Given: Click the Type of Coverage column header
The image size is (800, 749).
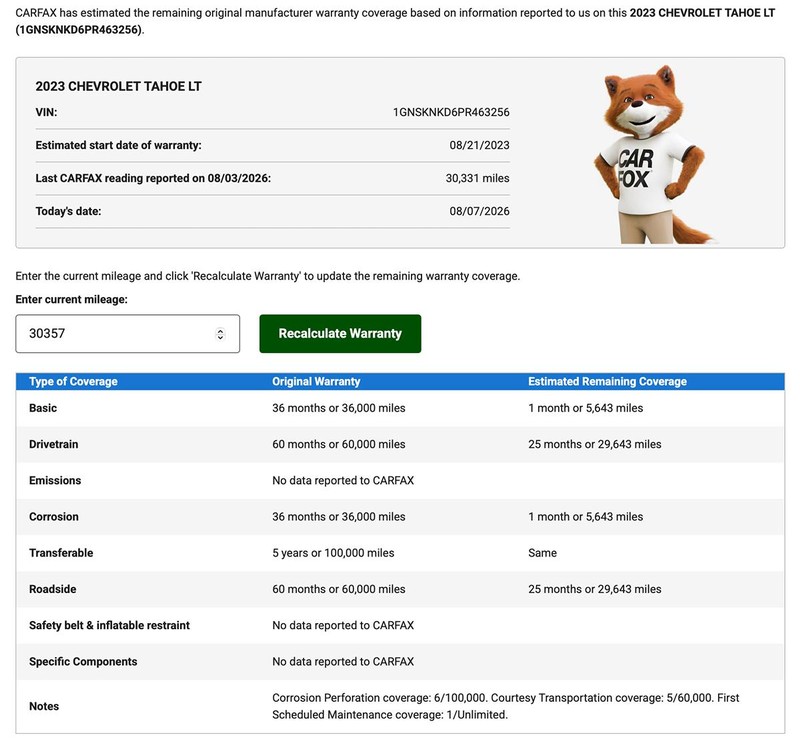Looking at the screenshot, I should tap(73, 382).
